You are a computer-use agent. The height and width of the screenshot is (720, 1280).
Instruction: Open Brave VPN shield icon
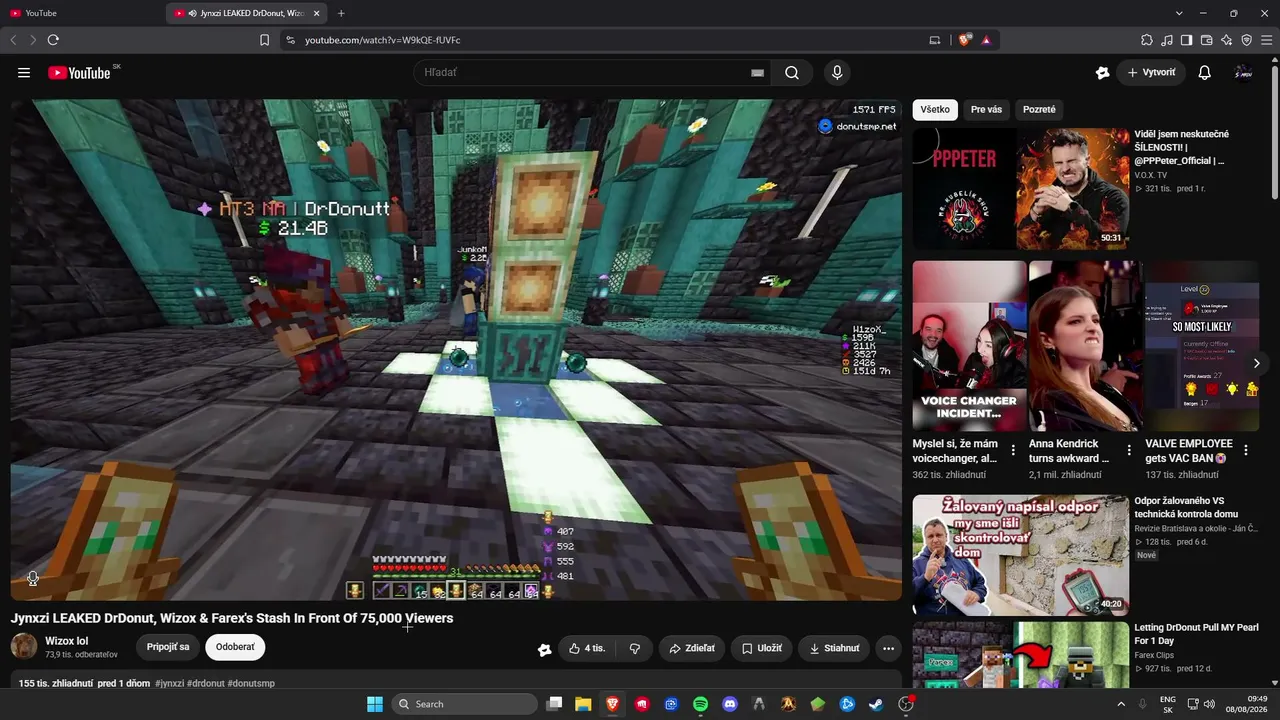pos(1247,40)
